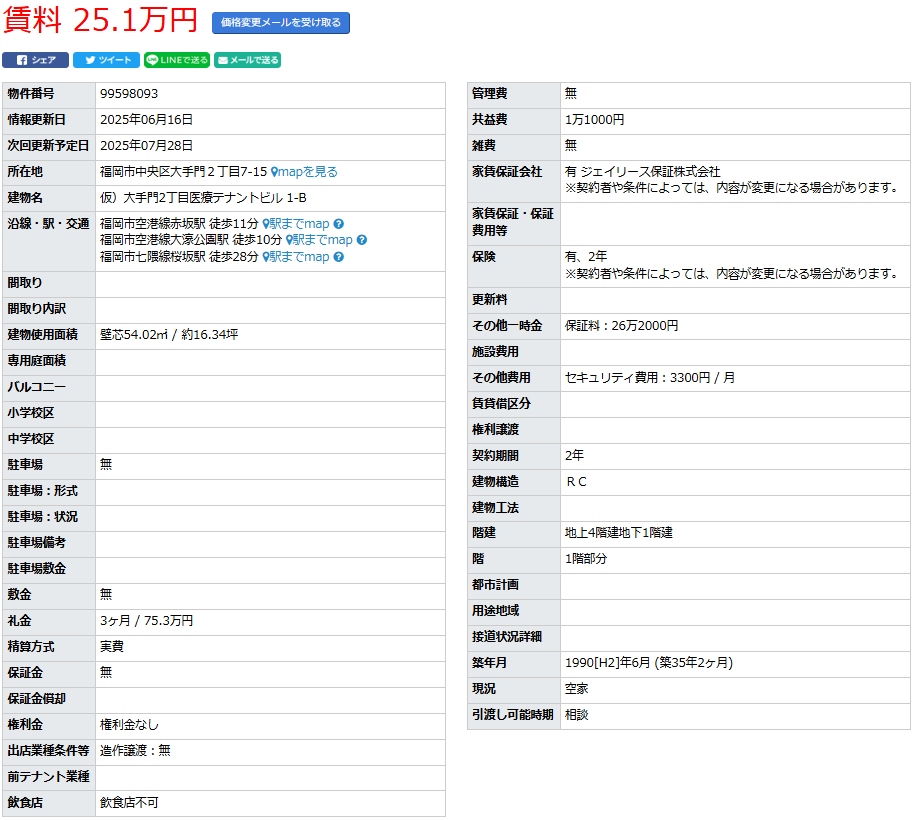Click the help icon on the 赤坂駅 row
The image size is (916, 821).
coord(339,224)
